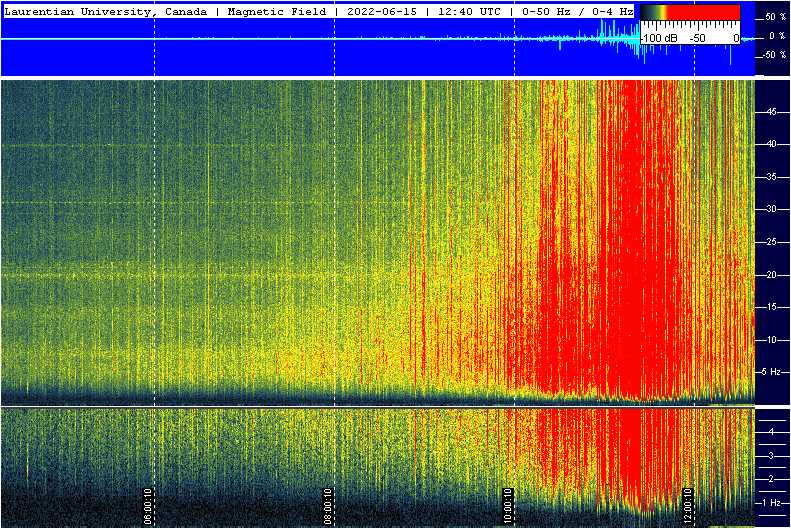Click the 0 % amplitude axis label
The height and width of the screenshot is (529, 791).
pyautogui.click(x=777, y=37)
